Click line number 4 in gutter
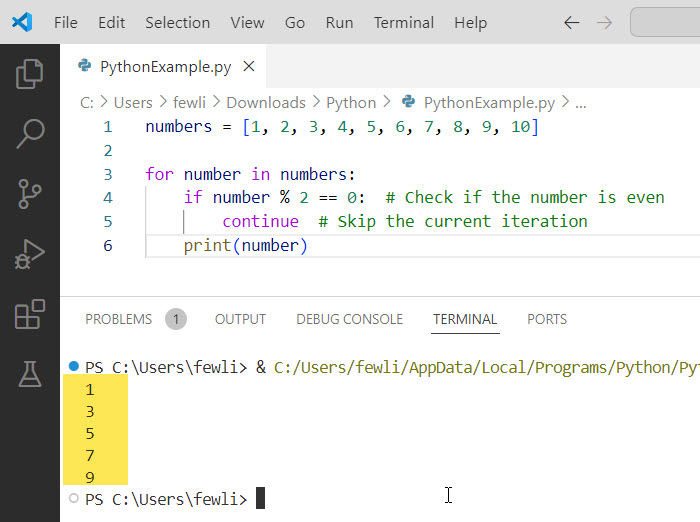Image resolution: width=700 pixels, height=522 pixels. pos(108,198)
